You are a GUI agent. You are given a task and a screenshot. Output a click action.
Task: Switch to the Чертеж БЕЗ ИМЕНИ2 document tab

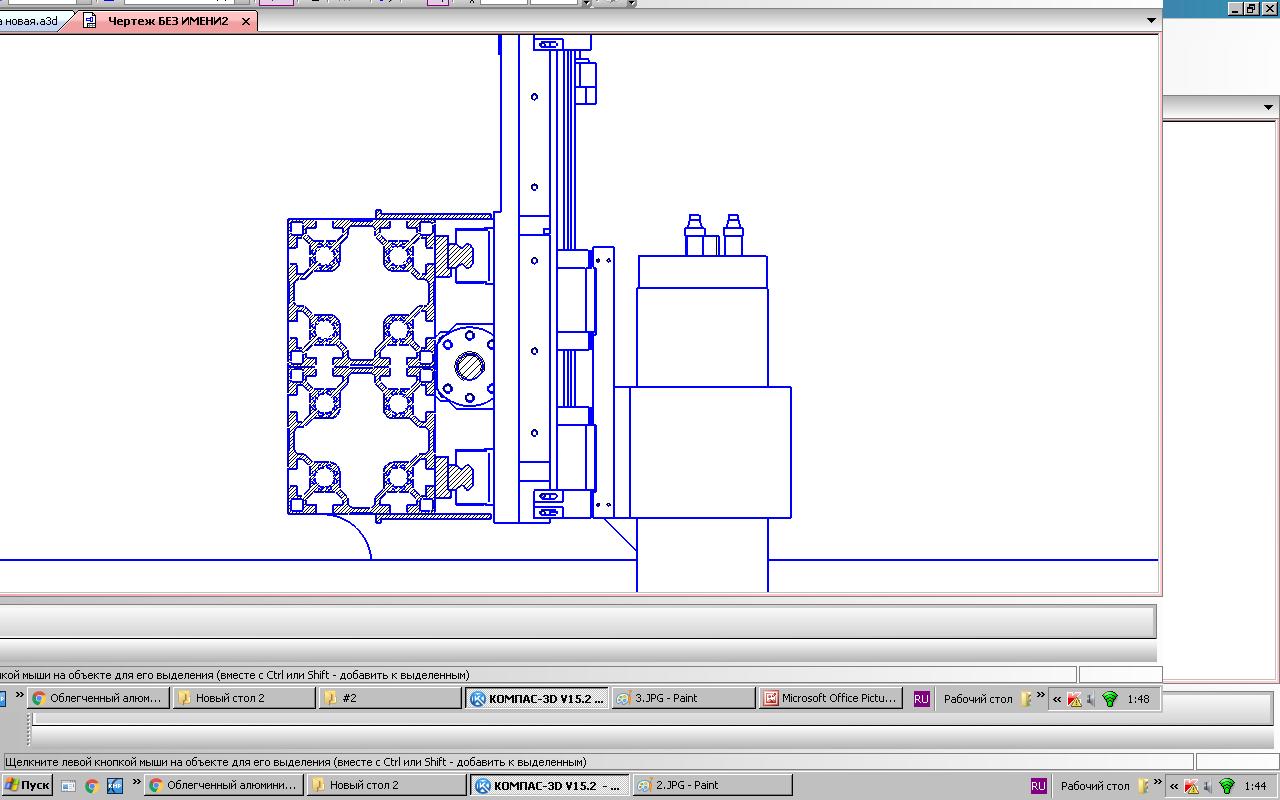pyautogui.click(x=168, y=21)
